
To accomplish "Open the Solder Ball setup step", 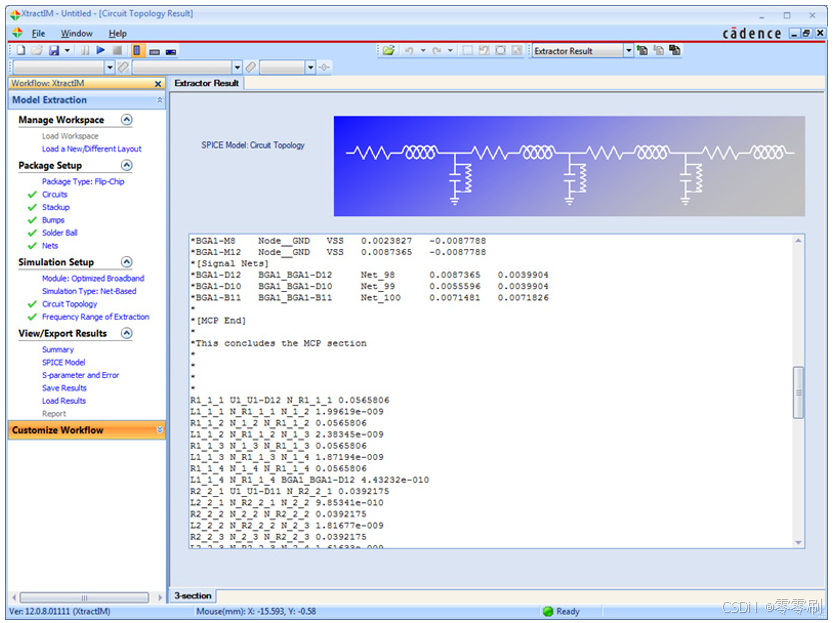I will pyautogui.click(x=60, y=233).
